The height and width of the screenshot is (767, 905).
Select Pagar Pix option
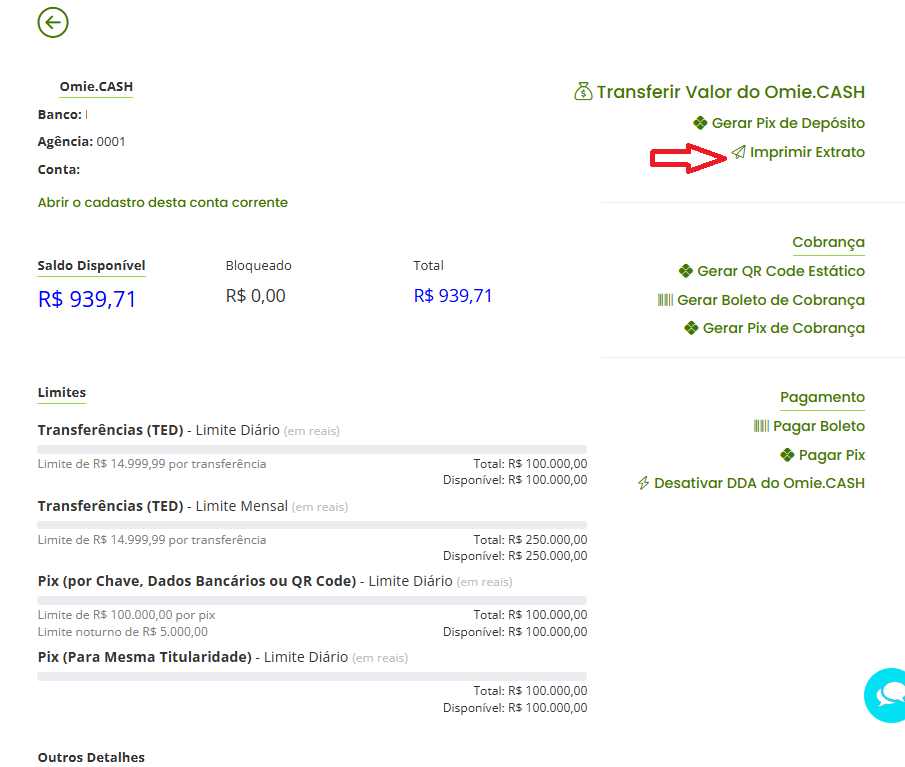pyautogui.click(x=832, y=455)
